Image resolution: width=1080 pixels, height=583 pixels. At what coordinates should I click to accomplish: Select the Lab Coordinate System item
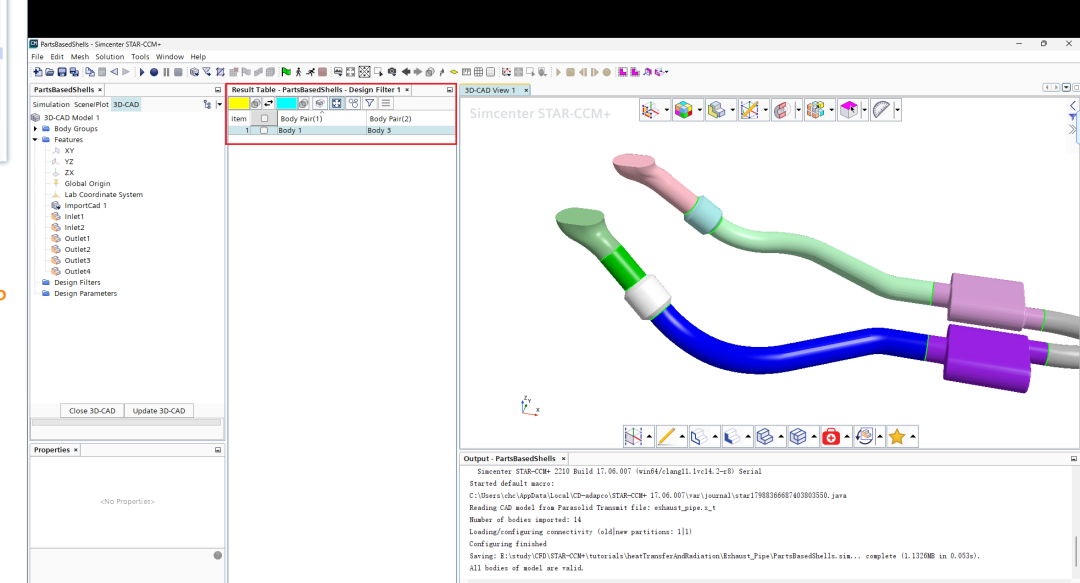pyautogui.click(x=103, y=194)
